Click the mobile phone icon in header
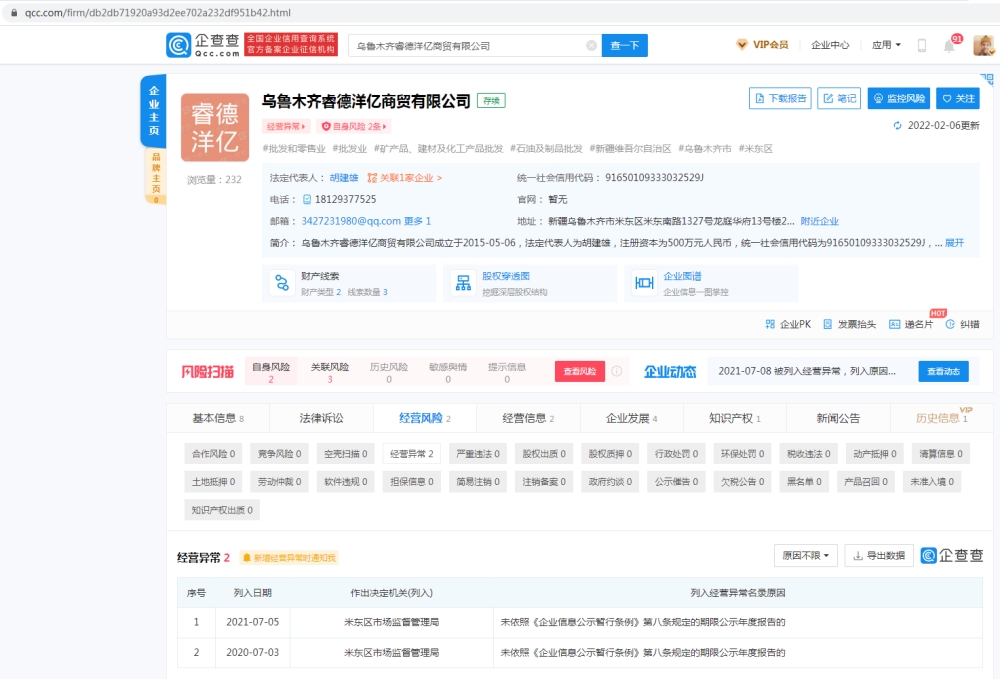Viewport: 1000px width, 679px height. click(922, 45)
